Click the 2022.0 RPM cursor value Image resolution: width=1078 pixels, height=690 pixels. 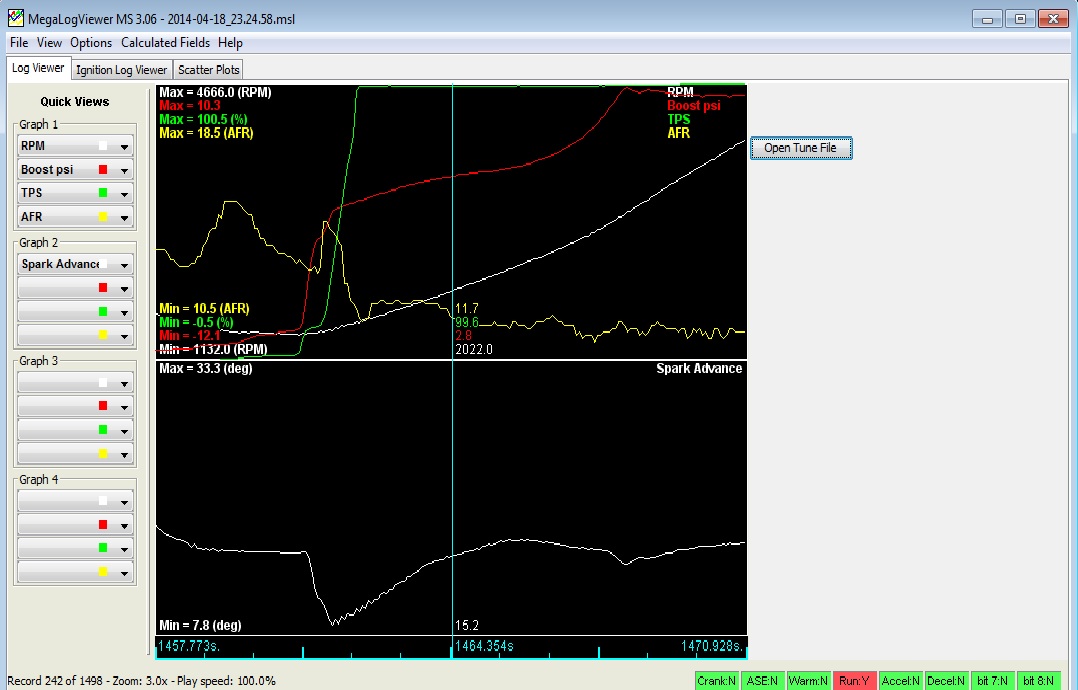coord(474,349)
